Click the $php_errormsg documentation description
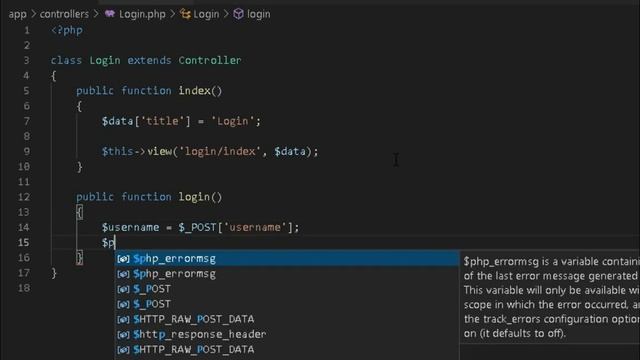This screenshot has width=640, height=360. [551, 297]
